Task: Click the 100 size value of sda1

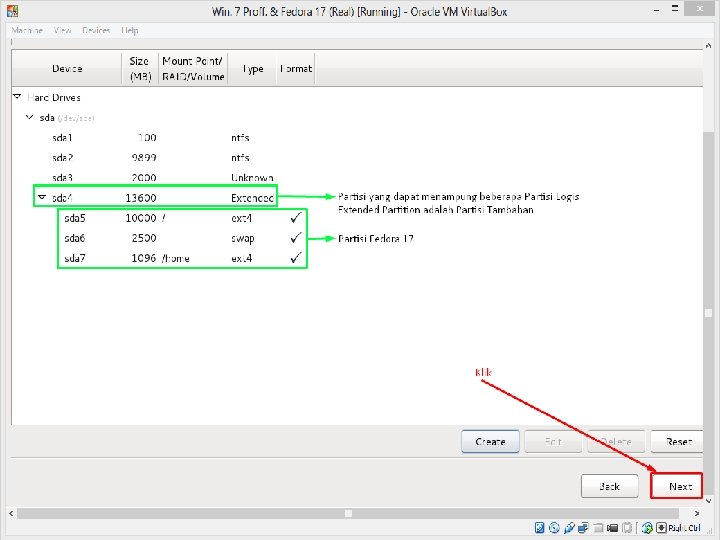Action: click(x=147, y=137)
